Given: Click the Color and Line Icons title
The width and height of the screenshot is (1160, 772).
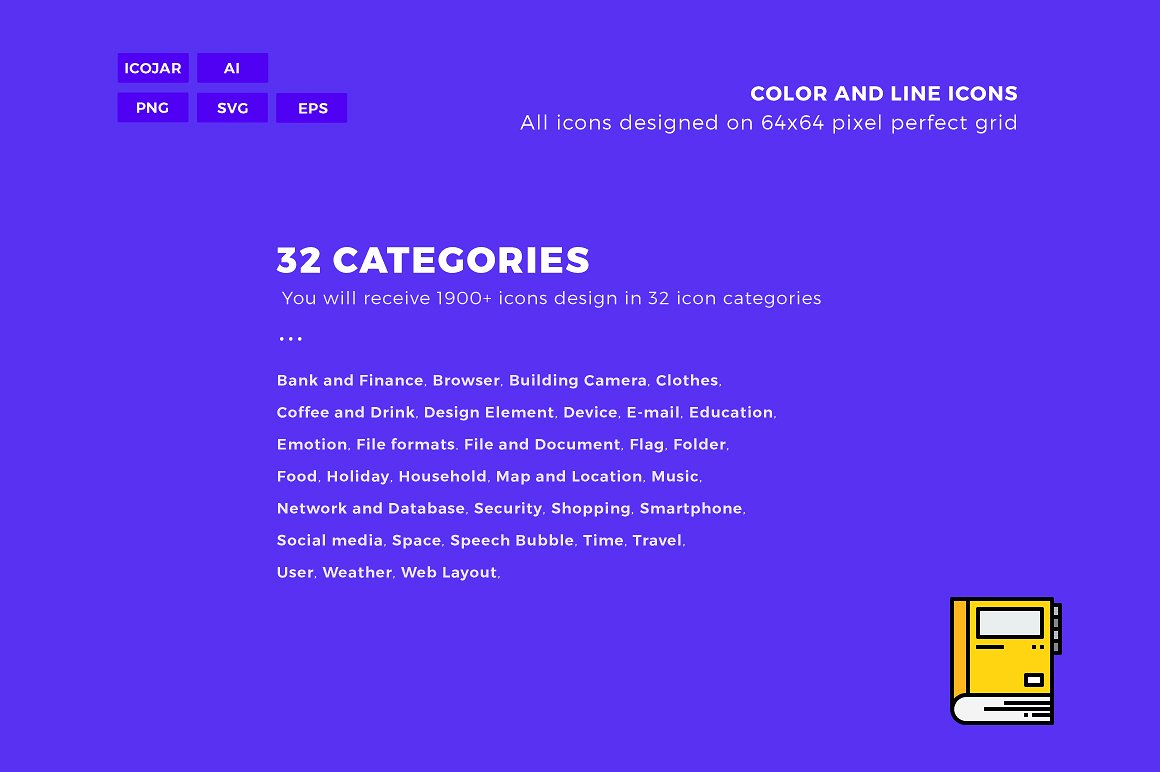Looking at the screenshot, I should (884, 94).
